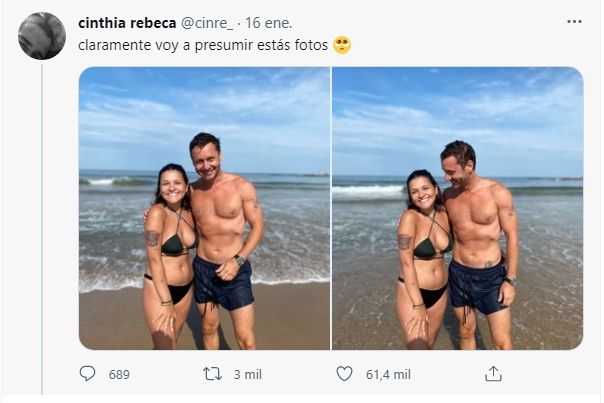The height and width of the screenshot is (403, 604).
Task: Click the '61,4 mil' likes count
Action: coord(389,375)
